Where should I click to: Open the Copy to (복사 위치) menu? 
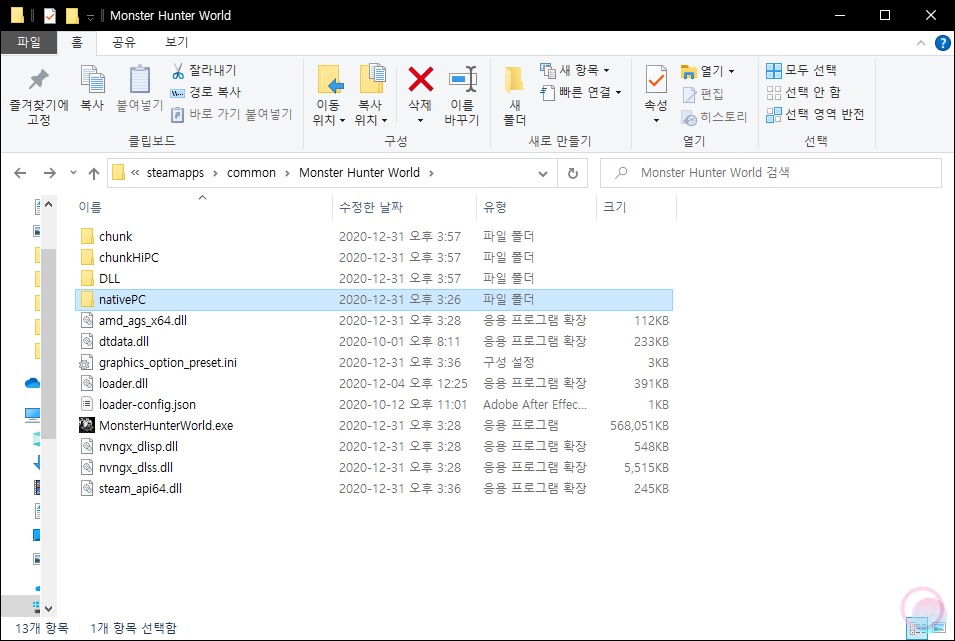point(371,96)
